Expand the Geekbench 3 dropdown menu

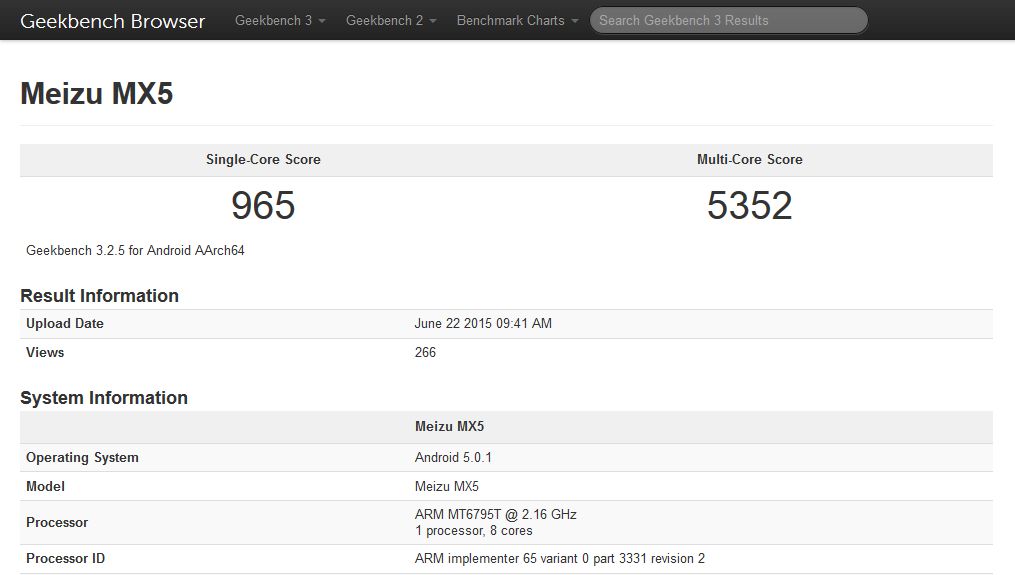tap(280, 21)
